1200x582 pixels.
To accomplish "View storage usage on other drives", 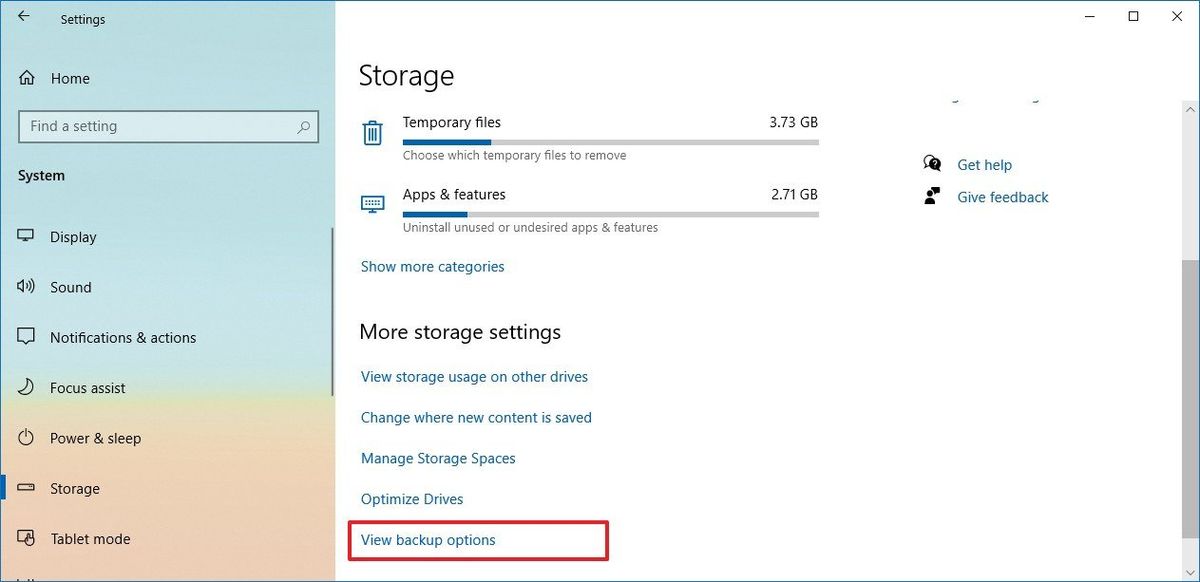I will [x=474, y=376].
